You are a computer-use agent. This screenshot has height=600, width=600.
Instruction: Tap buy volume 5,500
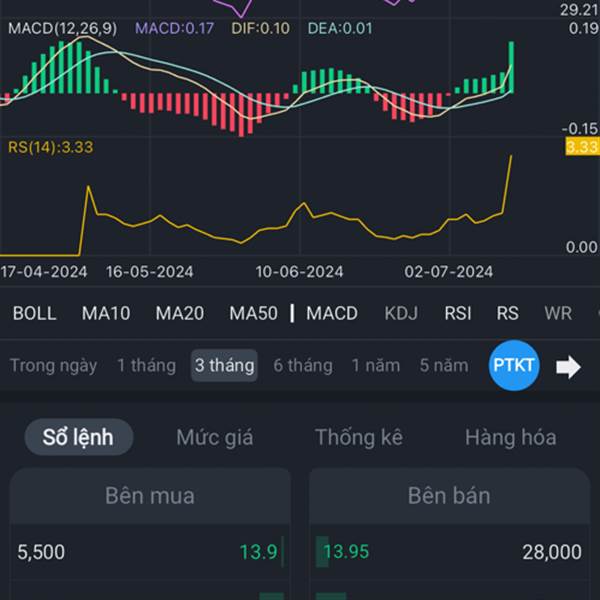tap(41, 552)
